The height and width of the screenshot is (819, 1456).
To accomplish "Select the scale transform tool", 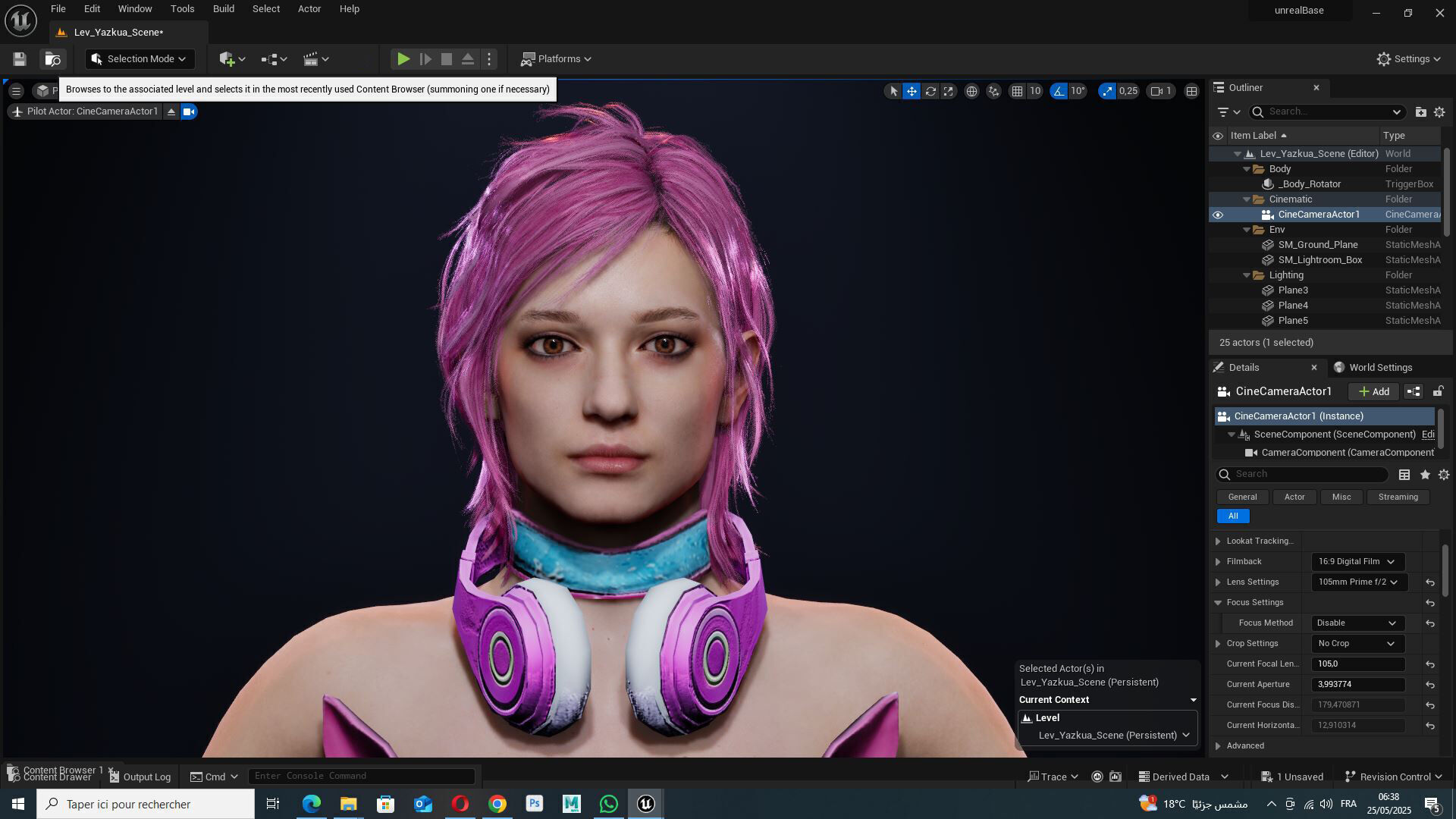I will [x=949, y=91].
